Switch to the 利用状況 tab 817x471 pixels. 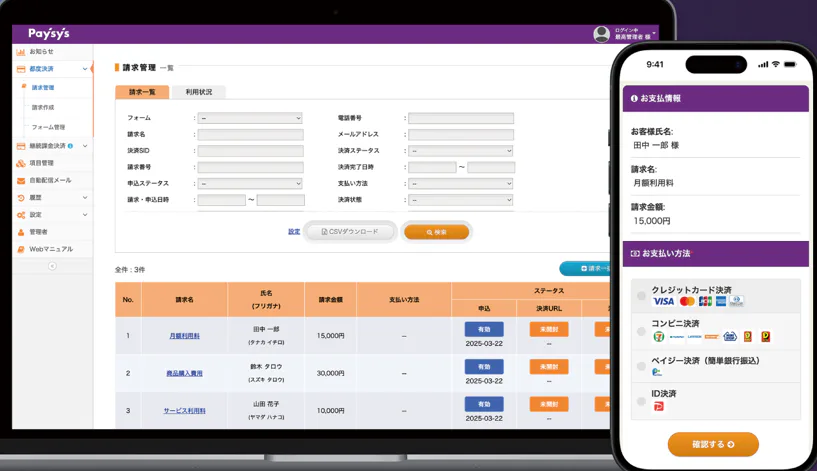[199, 92]
